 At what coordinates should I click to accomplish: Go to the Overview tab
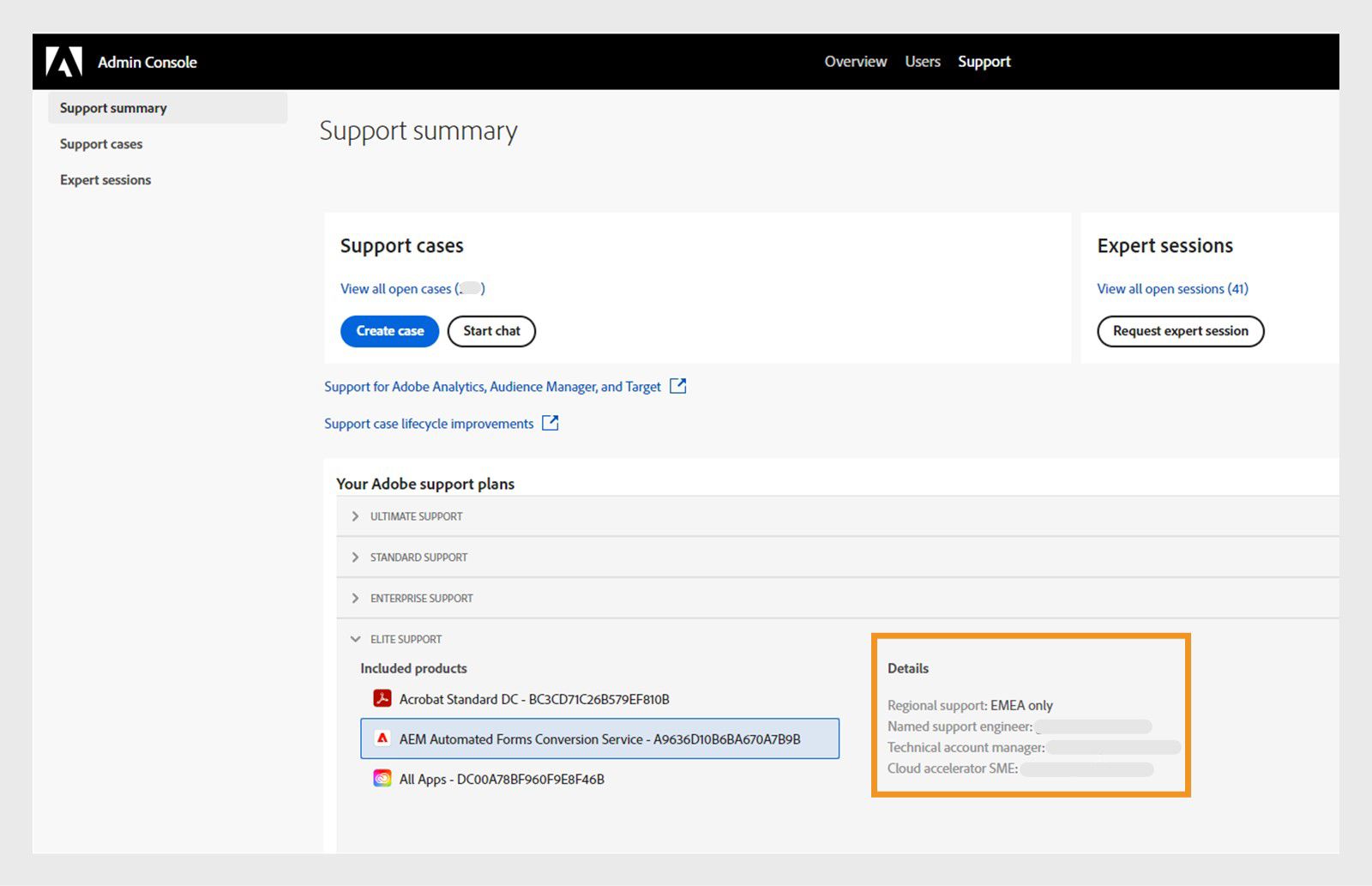855,62
